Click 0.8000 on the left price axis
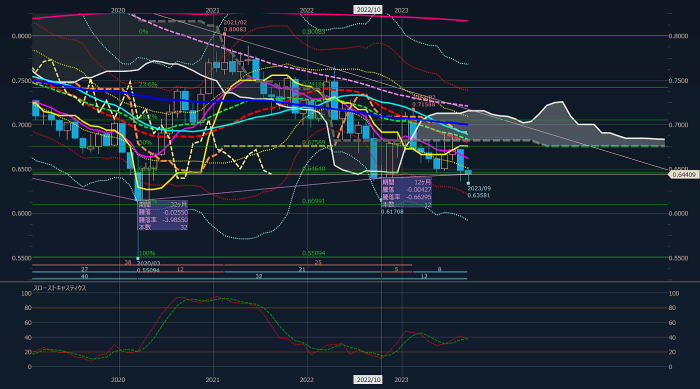The image size is (700, 389). tap(22, 36)
